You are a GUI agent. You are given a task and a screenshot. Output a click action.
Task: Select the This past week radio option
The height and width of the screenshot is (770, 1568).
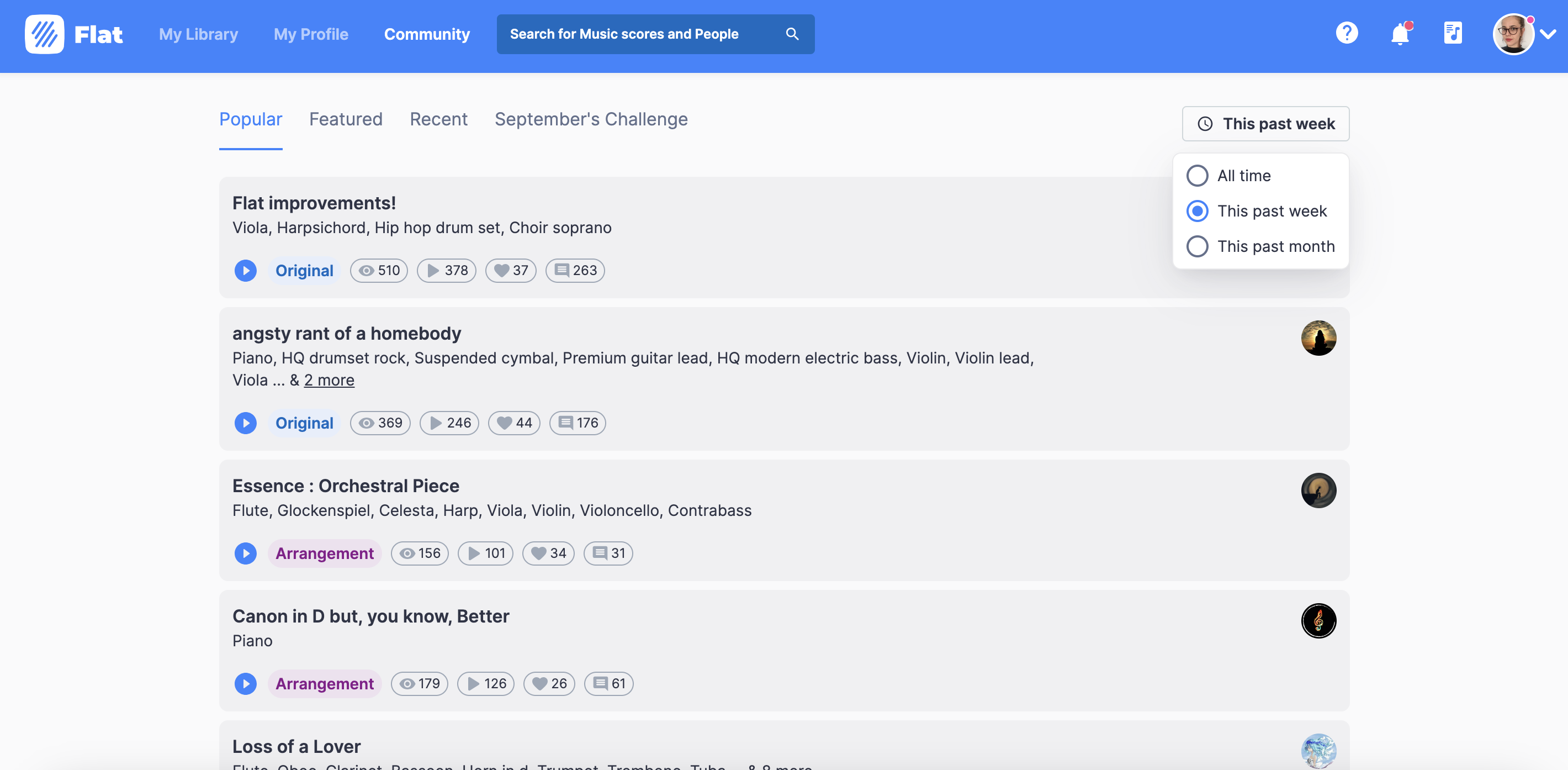[x=1196, y=212]
